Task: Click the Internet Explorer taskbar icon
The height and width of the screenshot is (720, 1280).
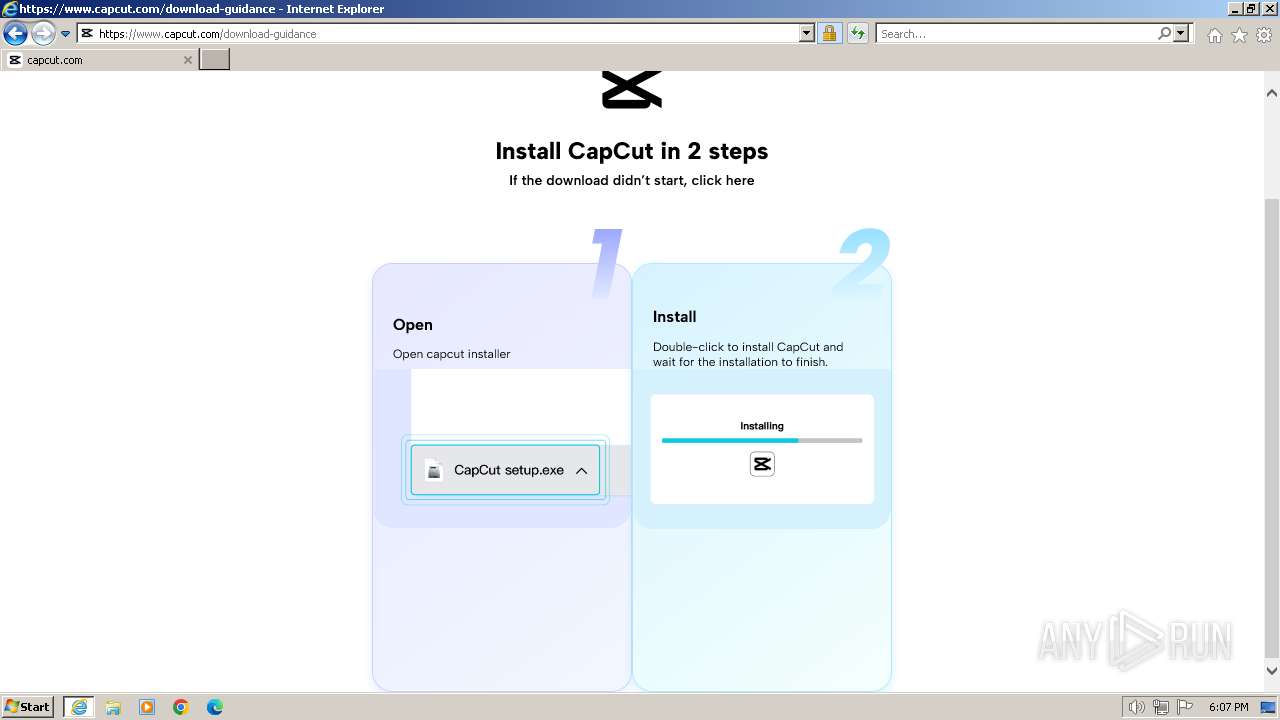Action: pyautogui.click(x=79, y=707)
